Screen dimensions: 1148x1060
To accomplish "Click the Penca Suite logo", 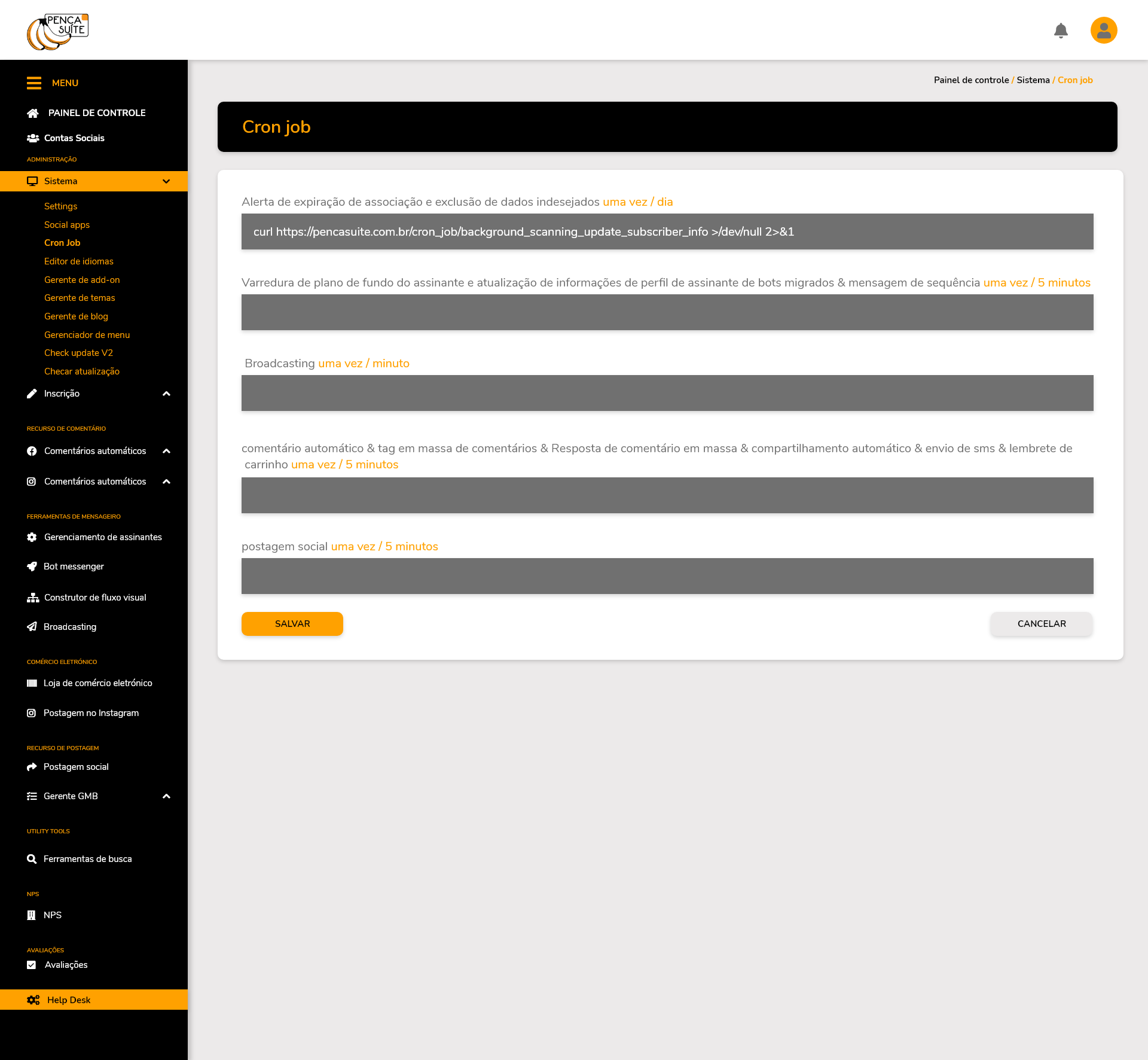I will (x=57, y=32).
